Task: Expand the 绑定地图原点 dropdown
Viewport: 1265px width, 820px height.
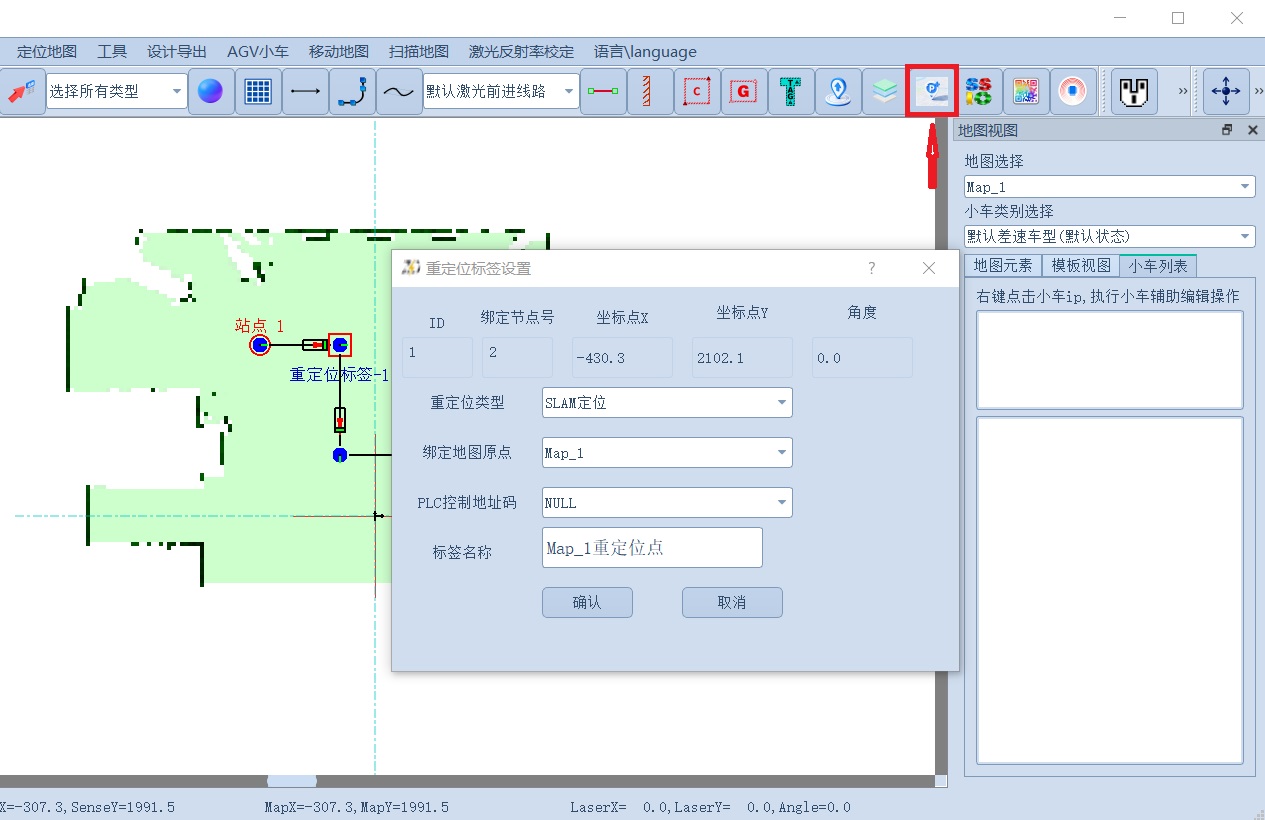Action: pos(666,452)
